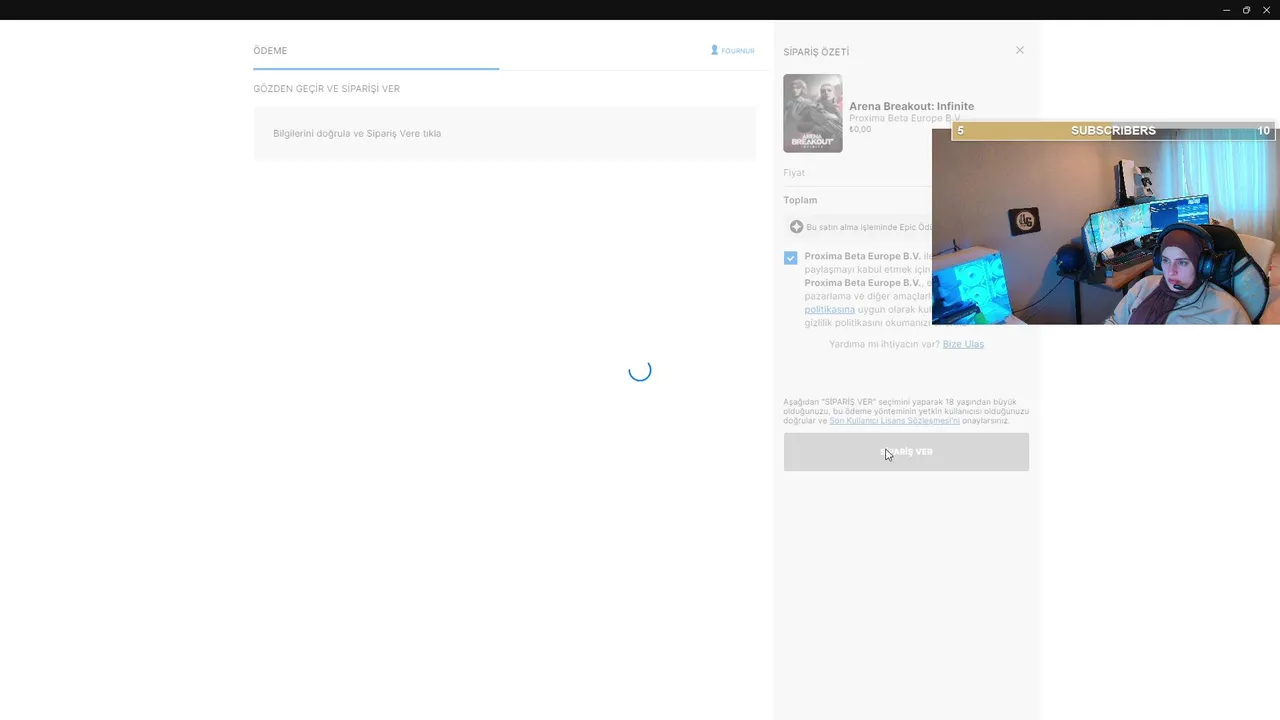
Task: Toggle the Proxima Beta Europe B.V. consent checkbox
Action: click(x=791, y=258)
